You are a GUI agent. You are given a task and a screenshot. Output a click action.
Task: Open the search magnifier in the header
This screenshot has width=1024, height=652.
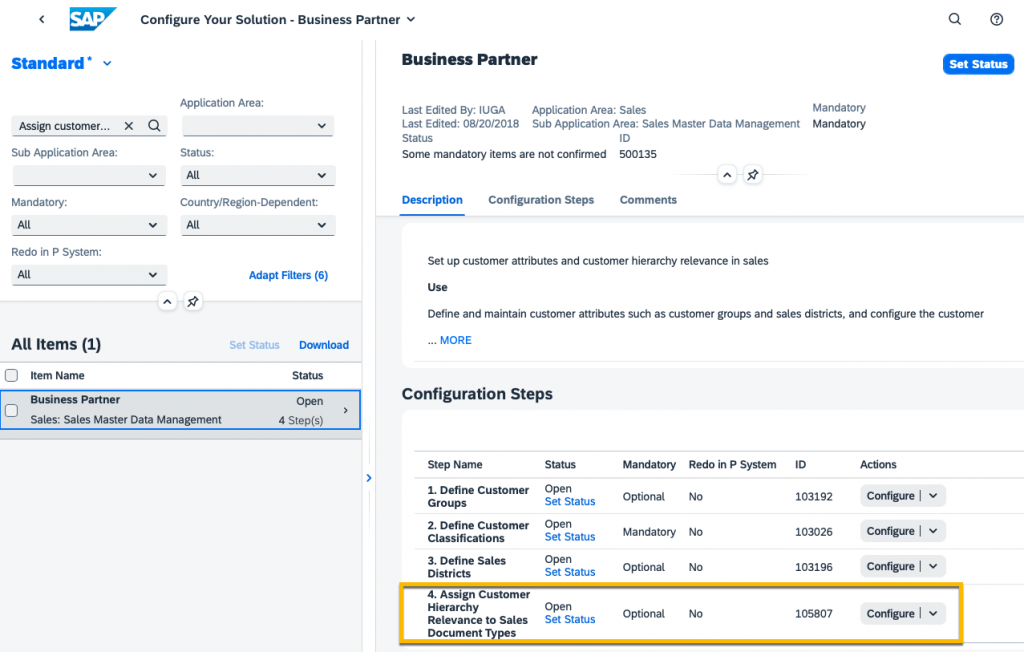pos(955,19)
